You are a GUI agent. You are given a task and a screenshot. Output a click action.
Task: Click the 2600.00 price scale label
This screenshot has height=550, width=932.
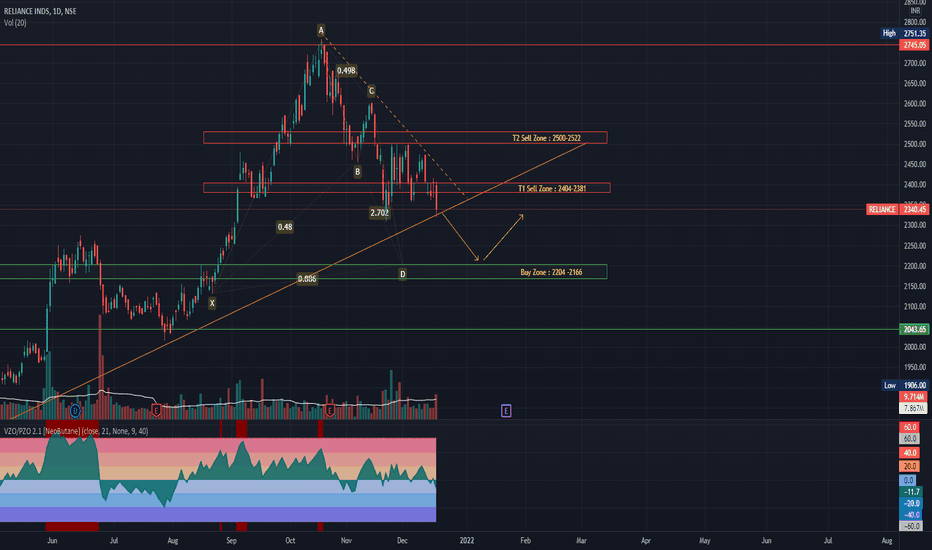tap(915, 103)
